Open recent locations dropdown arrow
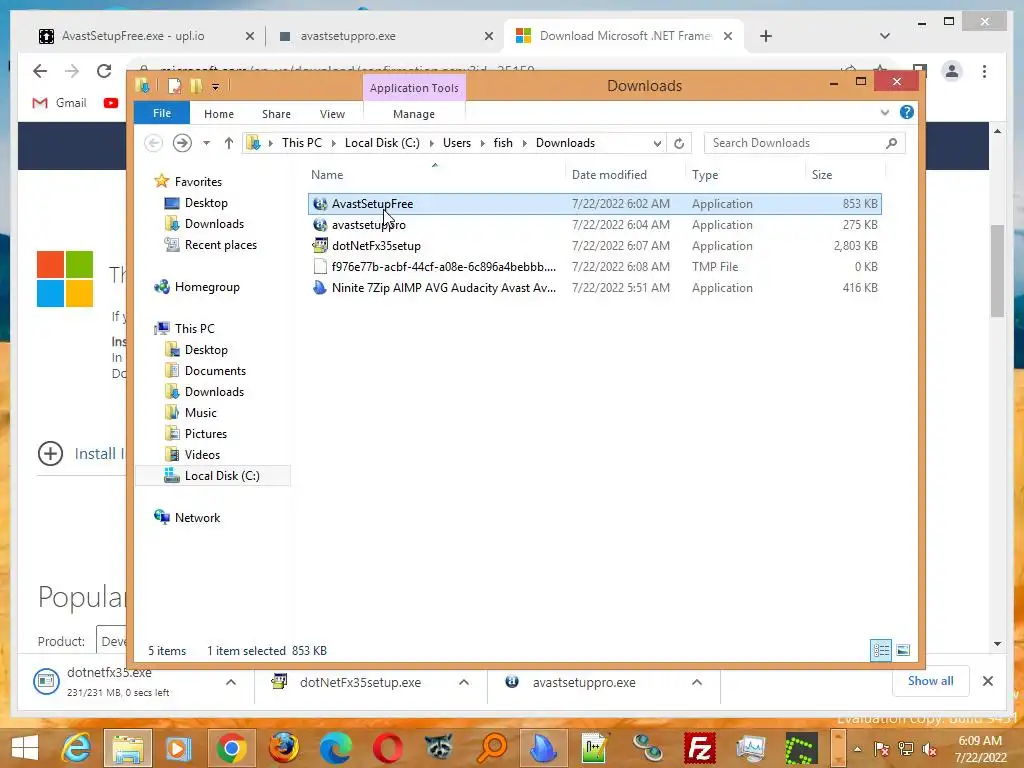 click(206, 143)
